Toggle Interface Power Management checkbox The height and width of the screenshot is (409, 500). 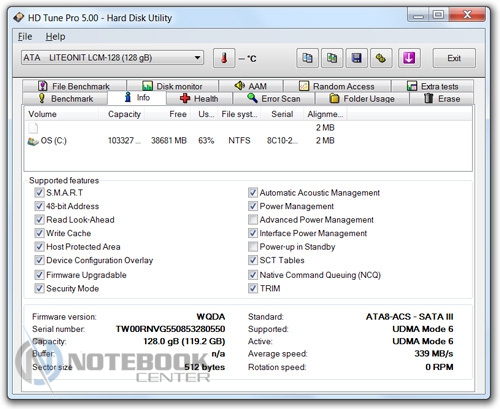pyautogui.click(x=253, y=233)
